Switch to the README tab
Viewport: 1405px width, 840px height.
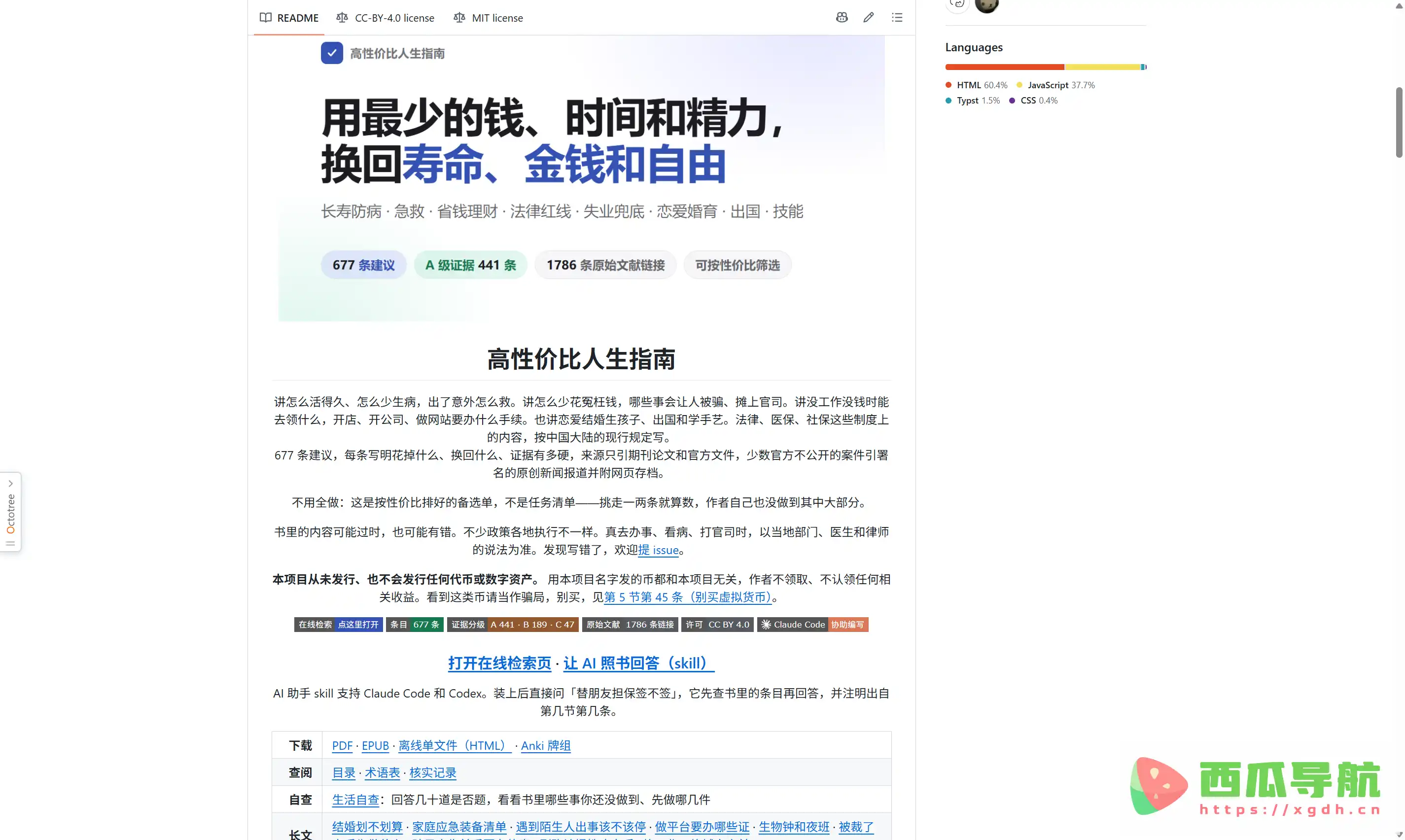[x=289, y=18]
